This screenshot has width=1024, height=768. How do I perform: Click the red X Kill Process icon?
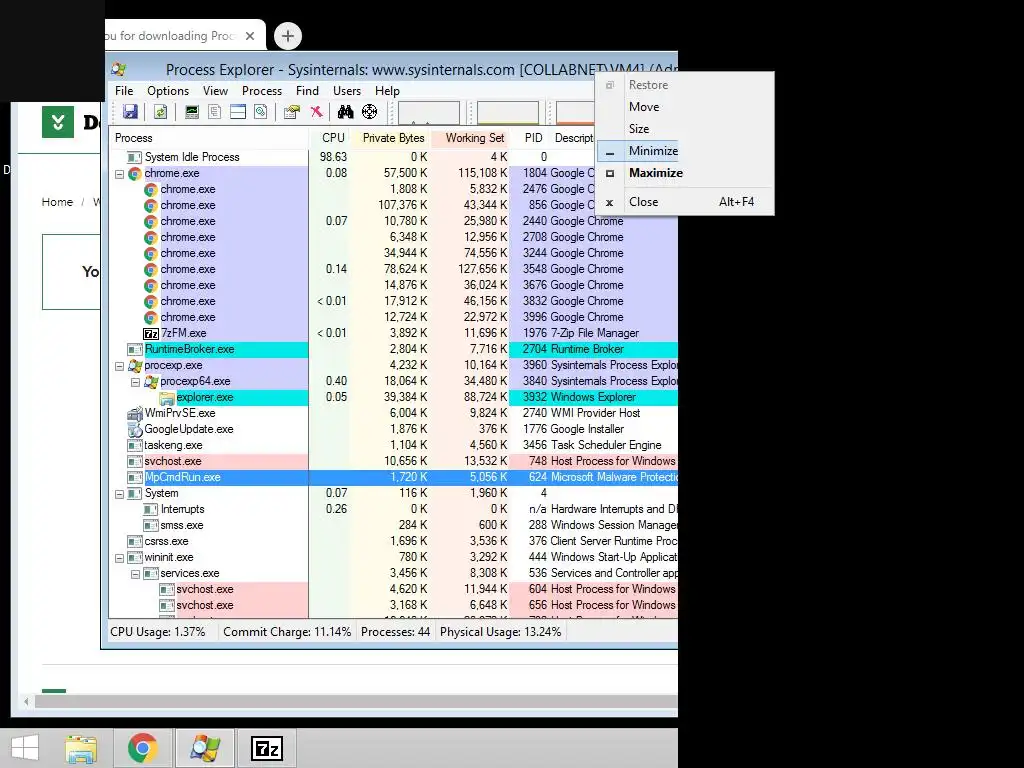(x=316, y=112)
